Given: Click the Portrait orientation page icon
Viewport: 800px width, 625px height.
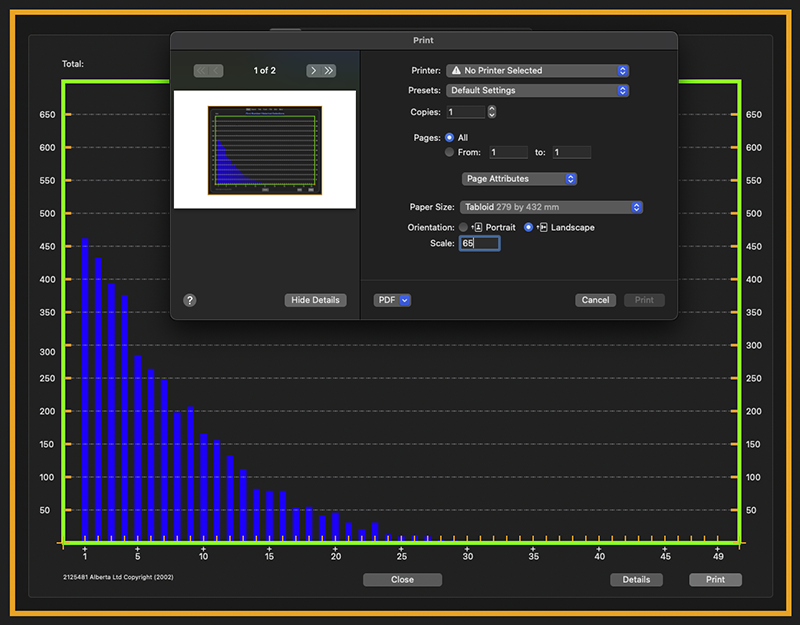Looking at the screenshot, I should (x=477, y=228).
